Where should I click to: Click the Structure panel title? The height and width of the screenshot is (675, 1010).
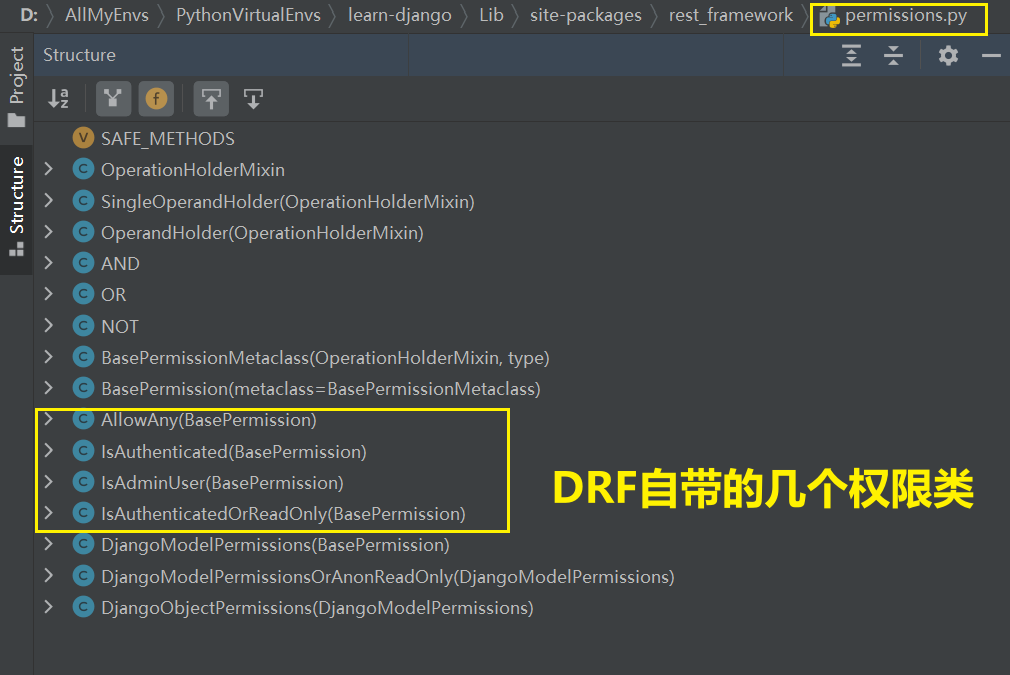(x=79, y=55)
